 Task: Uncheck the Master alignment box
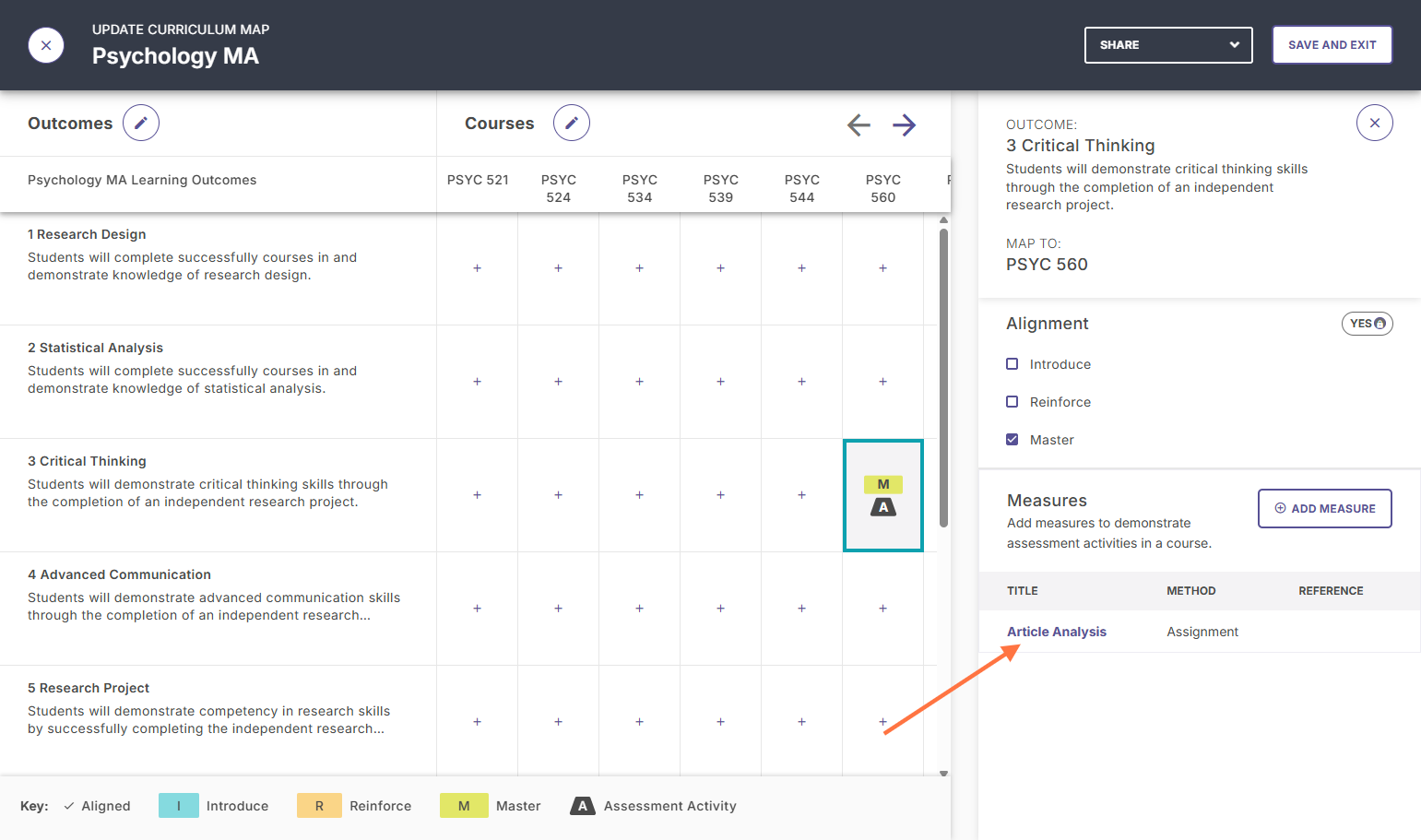click(1012, 440)
